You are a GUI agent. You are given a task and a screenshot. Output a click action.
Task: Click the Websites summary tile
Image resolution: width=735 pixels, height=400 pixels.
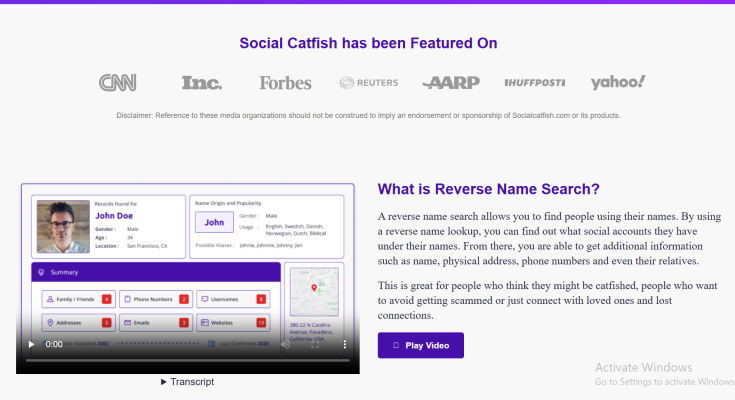(x=233, y=323)
